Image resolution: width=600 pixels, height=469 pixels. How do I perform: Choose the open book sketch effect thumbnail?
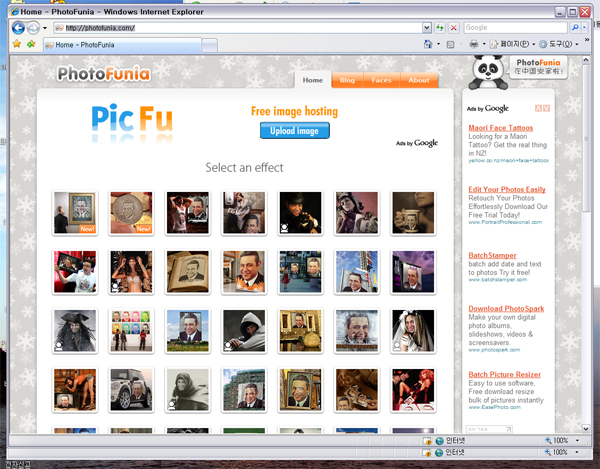pos(188,272)
